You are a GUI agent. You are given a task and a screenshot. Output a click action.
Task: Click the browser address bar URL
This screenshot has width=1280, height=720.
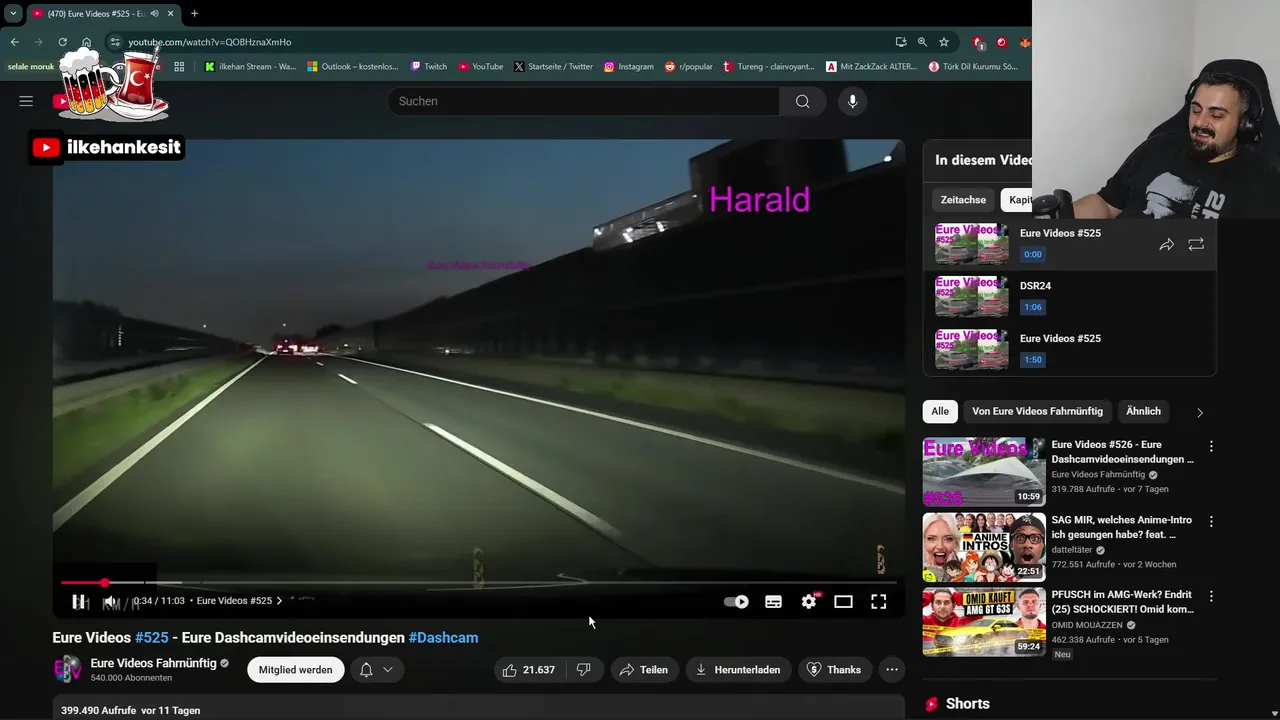pos(210,42)
